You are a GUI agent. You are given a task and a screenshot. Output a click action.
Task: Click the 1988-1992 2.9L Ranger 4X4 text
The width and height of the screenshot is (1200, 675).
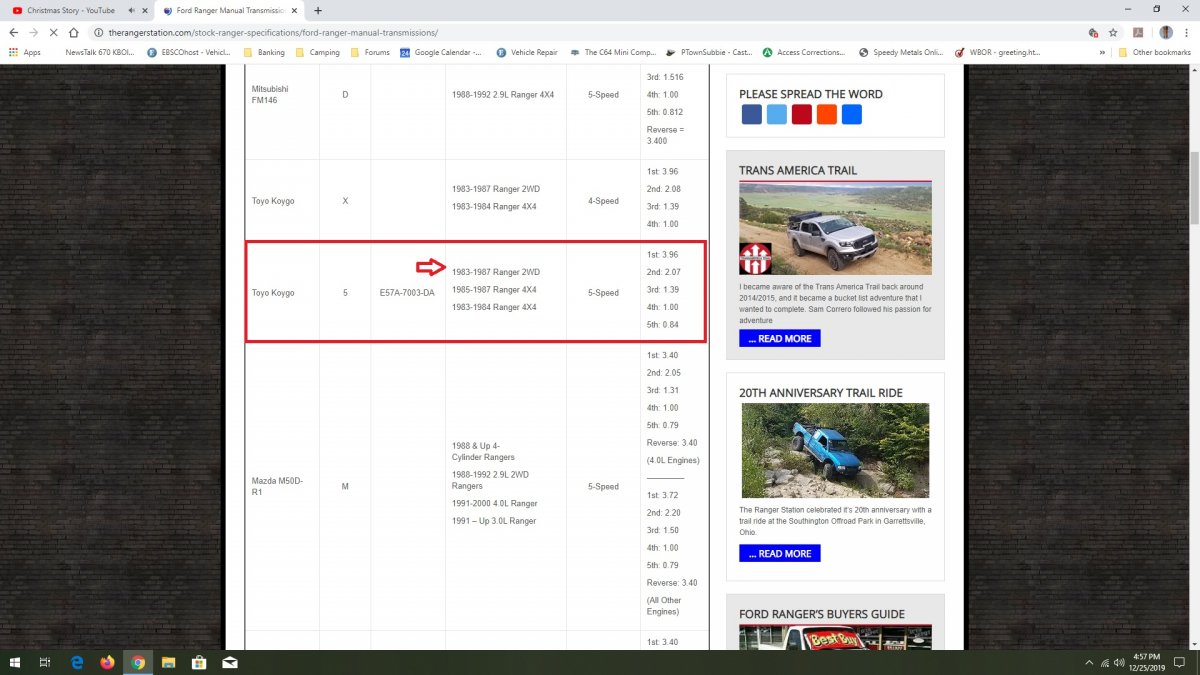coord(503,95)
